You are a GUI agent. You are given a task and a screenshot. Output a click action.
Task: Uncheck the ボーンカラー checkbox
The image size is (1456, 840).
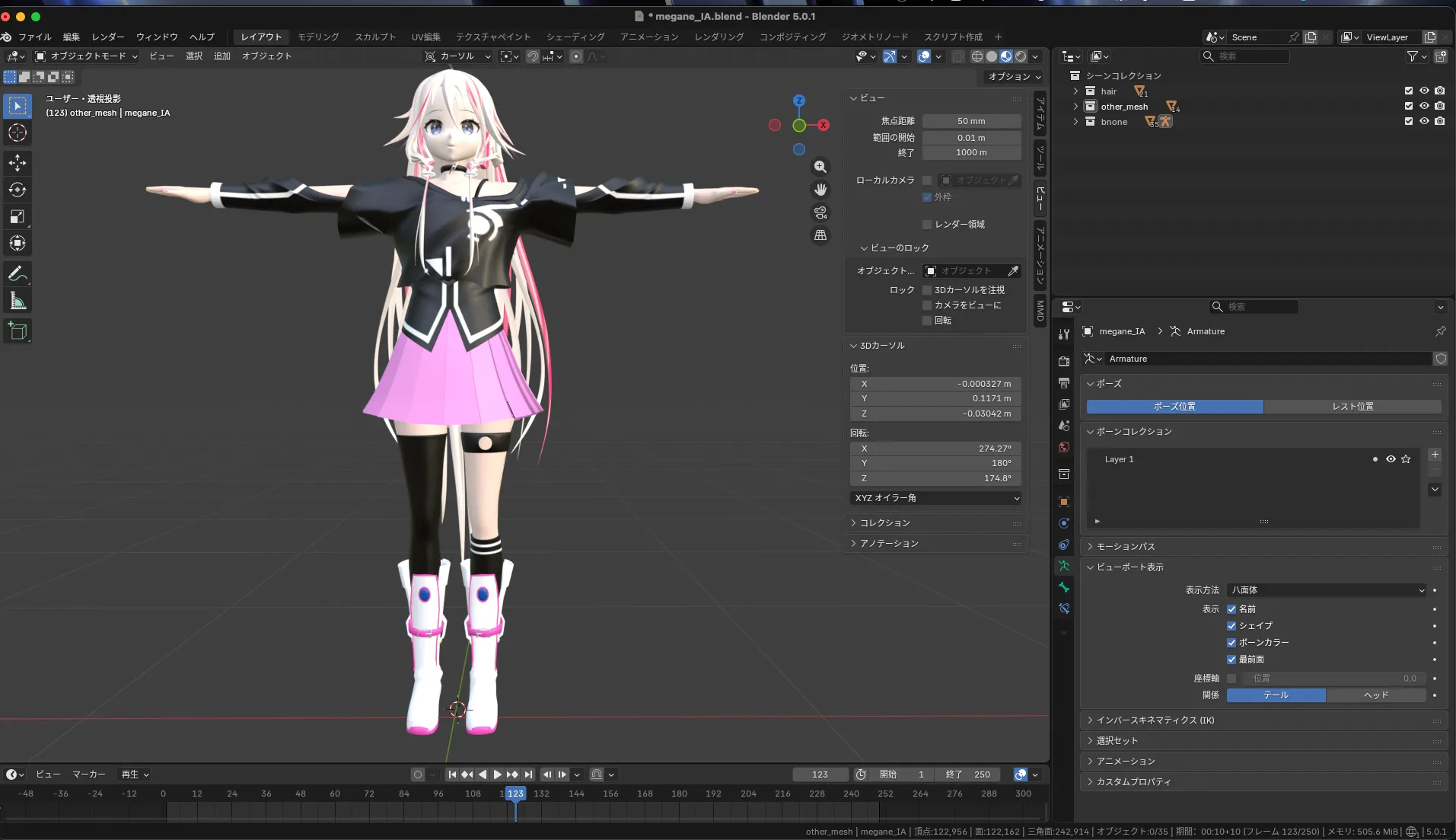click(1231, 643)
